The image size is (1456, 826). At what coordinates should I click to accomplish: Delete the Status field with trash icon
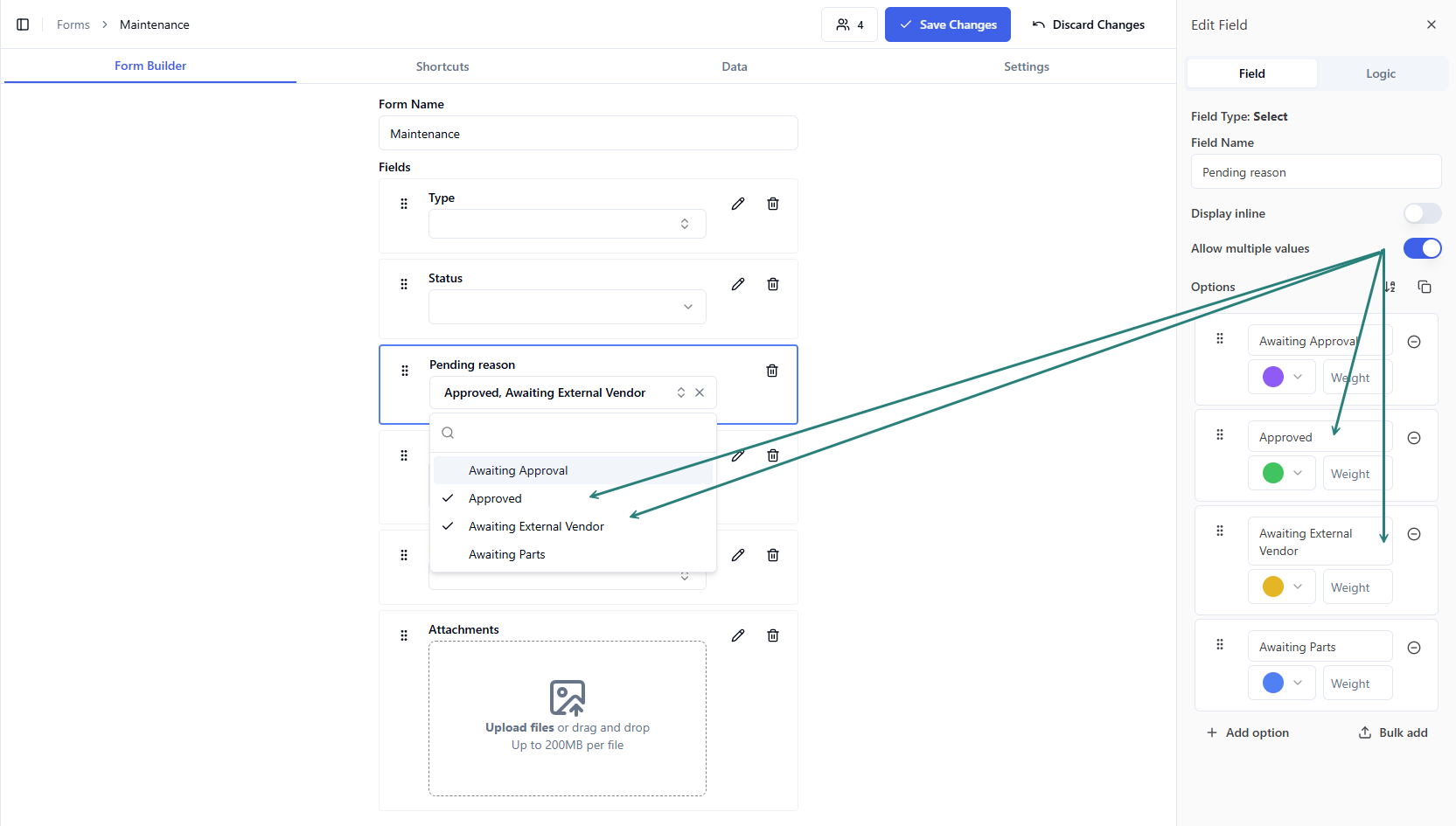tap(773, 284)
